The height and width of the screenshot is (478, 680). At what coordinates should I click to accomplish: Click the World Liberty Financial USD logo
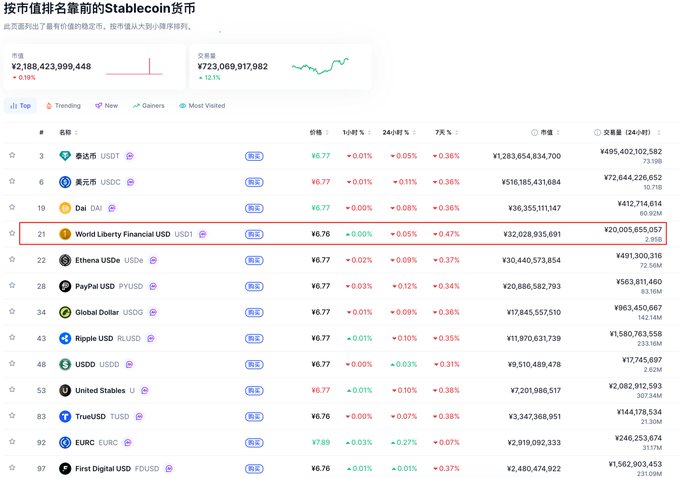click(x=65, y=234)
